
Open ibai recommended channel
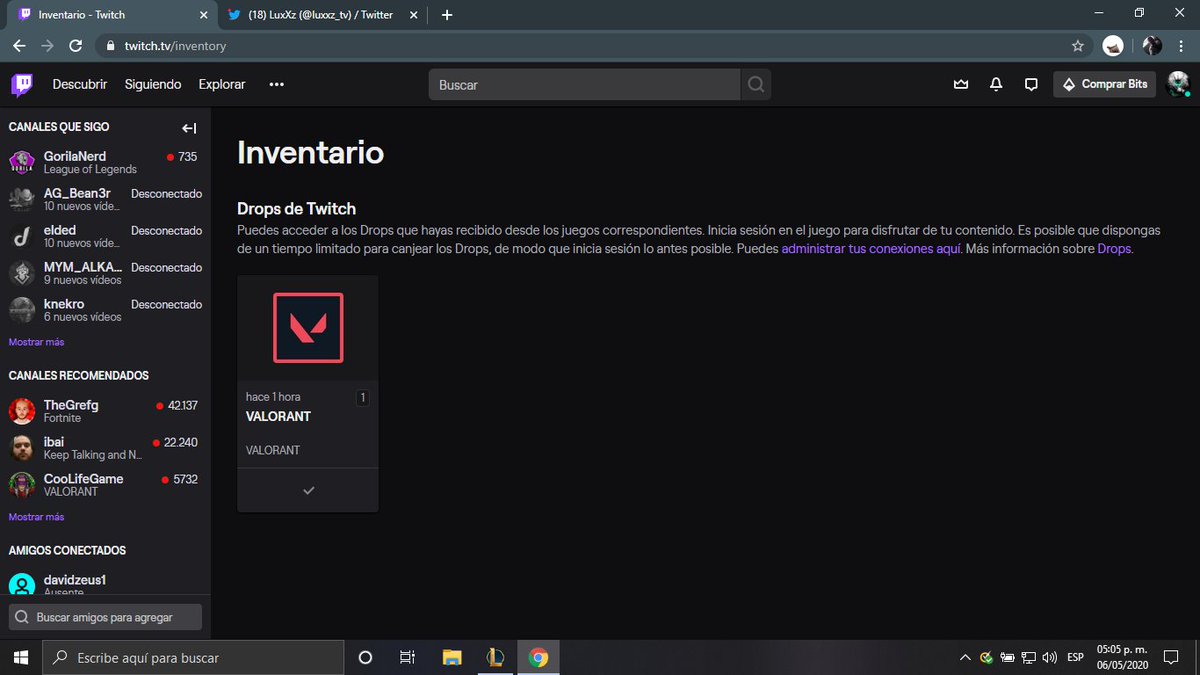point(105,448)
